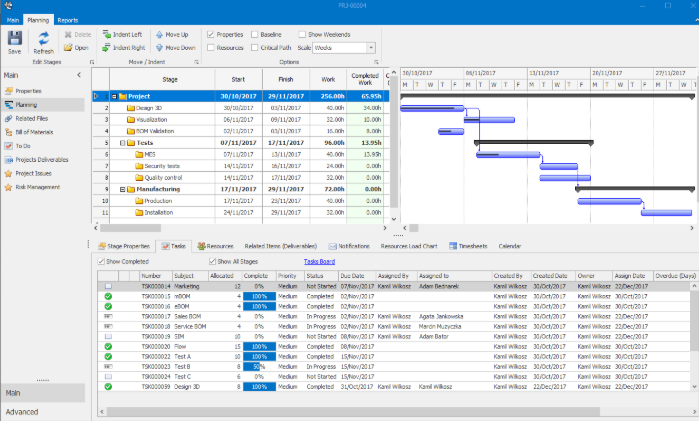Open the Timesheets tab
699x421 pixels.
coord(468,246)
